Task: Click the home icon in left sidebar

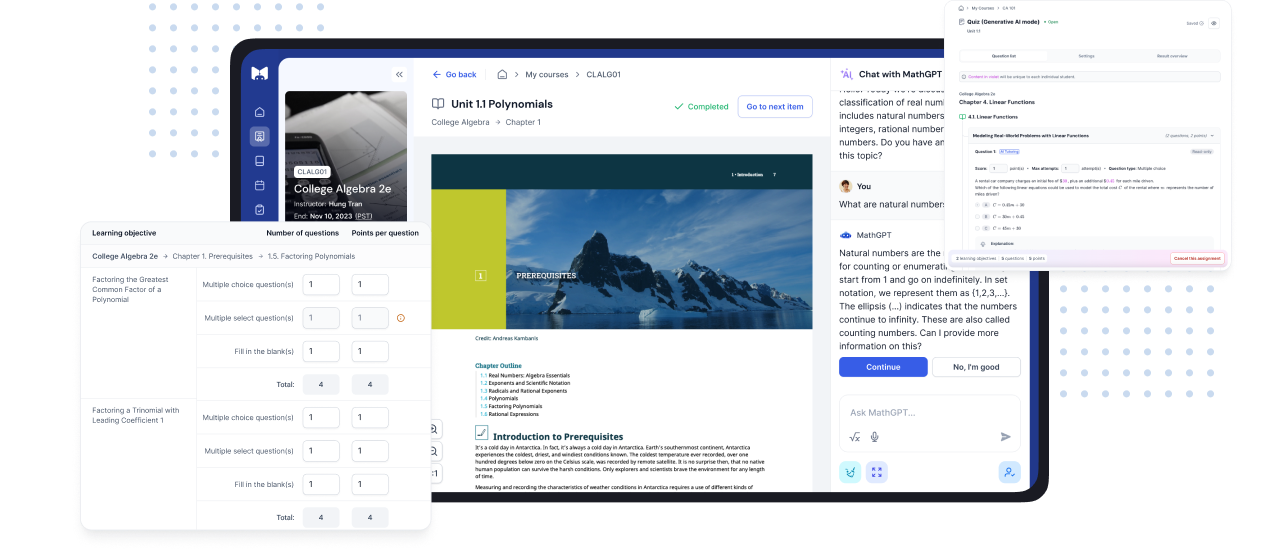Action: point(260,112)
